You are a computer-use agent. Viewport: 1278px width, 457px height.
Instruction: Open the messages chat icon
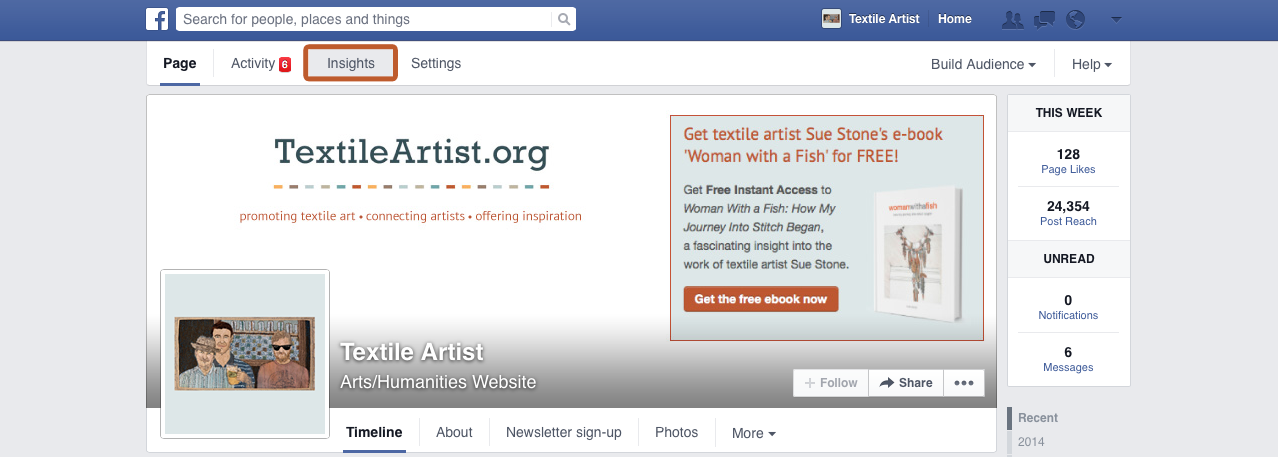pos(1044,19)
